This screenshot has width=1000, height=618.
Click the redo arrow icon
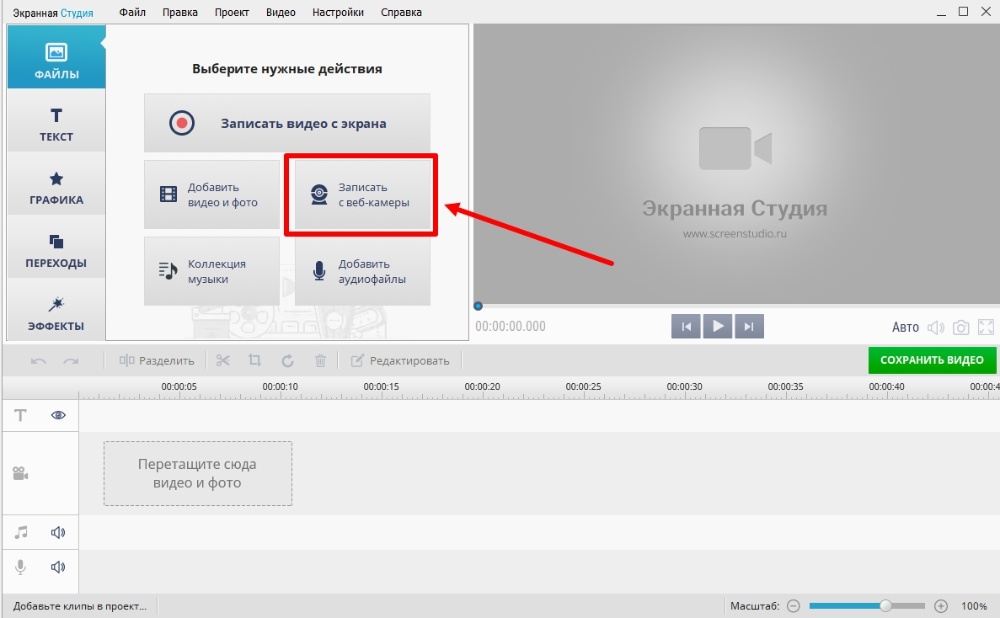click(71, 361)
